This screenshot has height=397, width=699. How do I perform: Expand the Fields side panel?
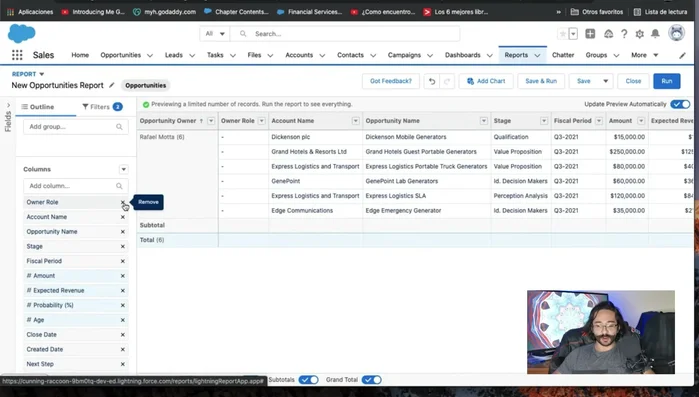8,106
